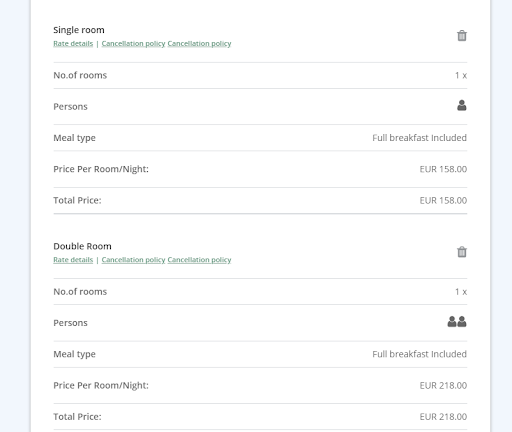Image resolution: width=512 pixels, height=432 pixels.
Task: Click the EUR 218.00 price per room/night value
Action: coord(443,386)
